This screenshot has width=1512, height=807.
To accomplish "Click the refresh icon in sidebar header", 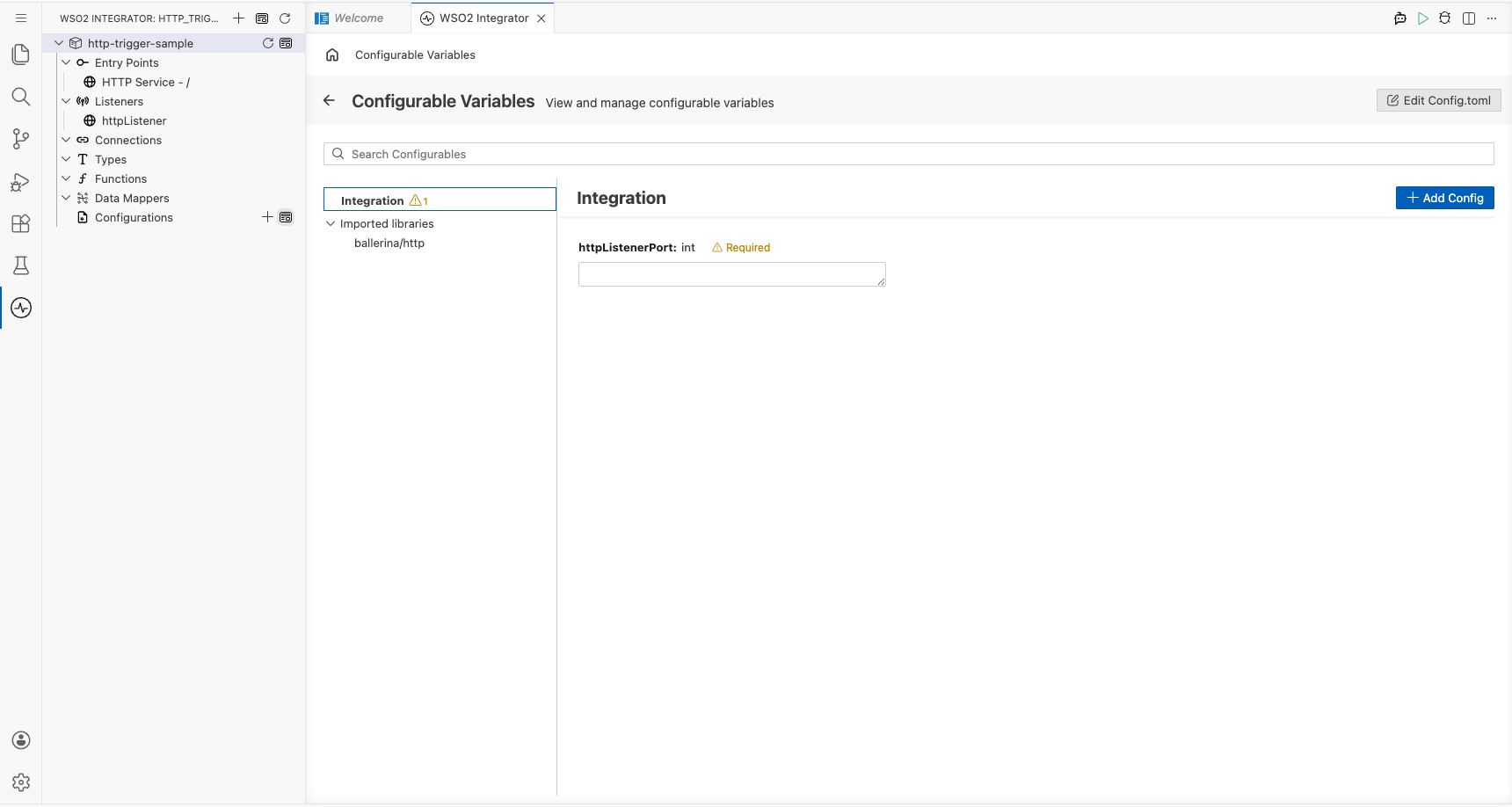I will 285,18.
